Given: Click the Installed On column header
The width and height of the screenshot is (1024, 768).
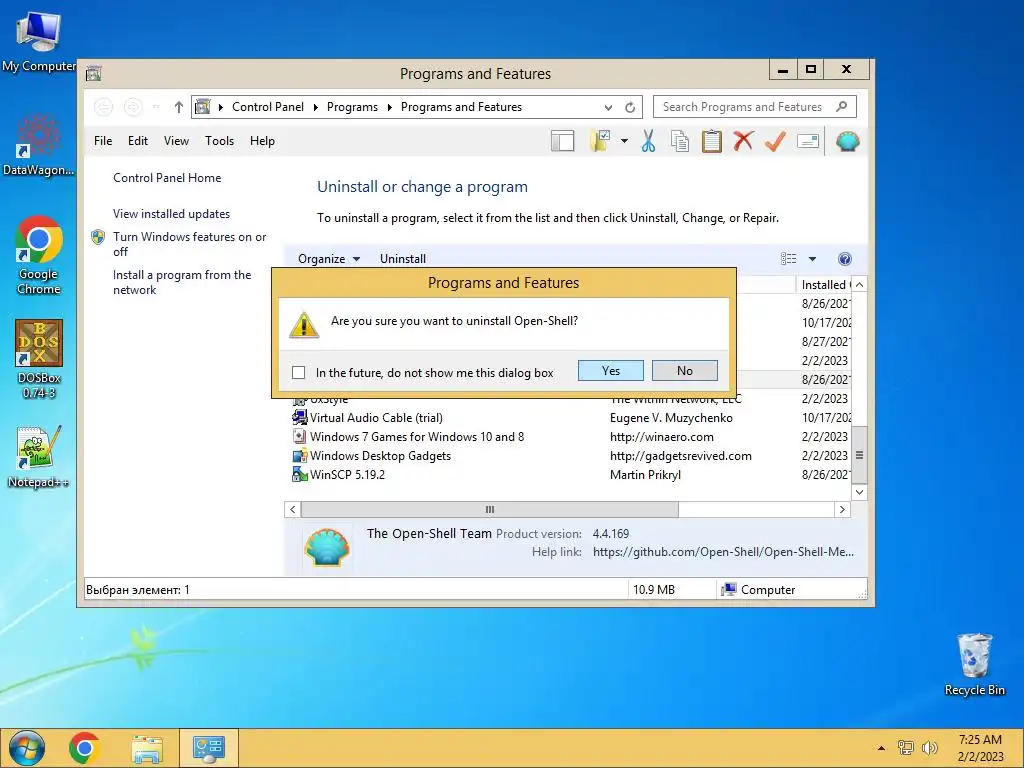Looking at the screenshot, I should (x=824, y=285).
